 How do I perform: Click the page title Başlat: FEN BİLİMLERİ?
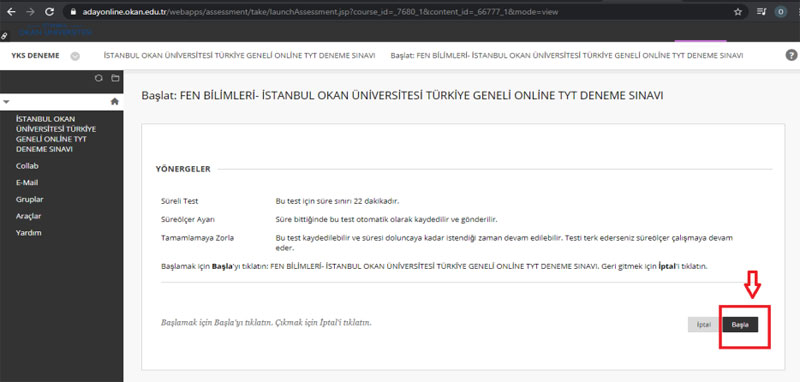click(x=403, y=95)
